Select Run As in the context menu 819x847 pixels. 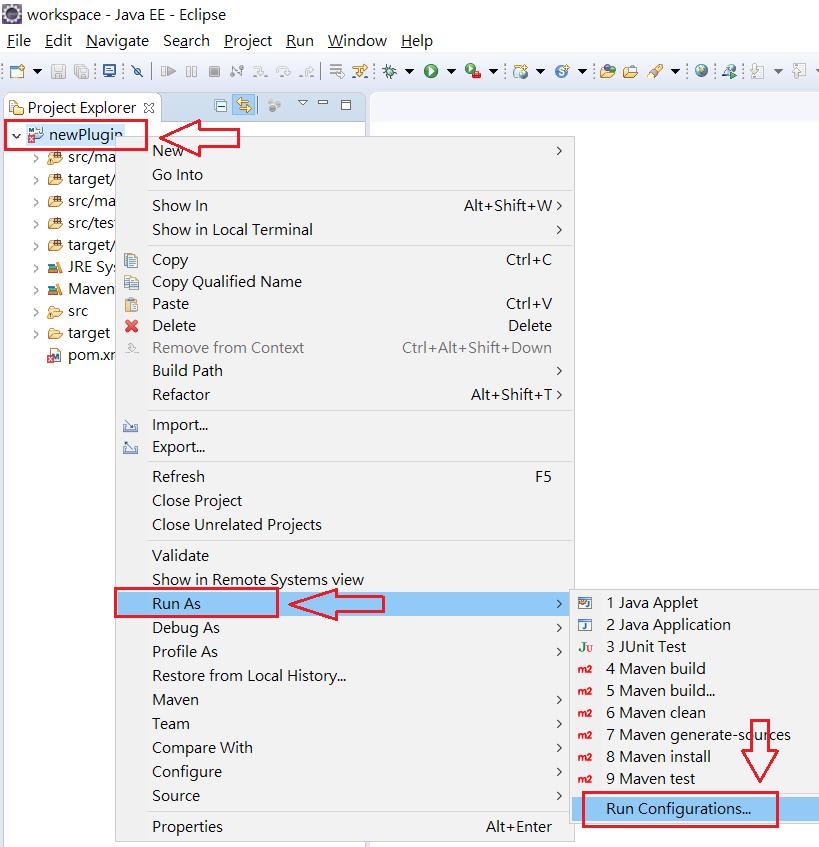(343, 603)
